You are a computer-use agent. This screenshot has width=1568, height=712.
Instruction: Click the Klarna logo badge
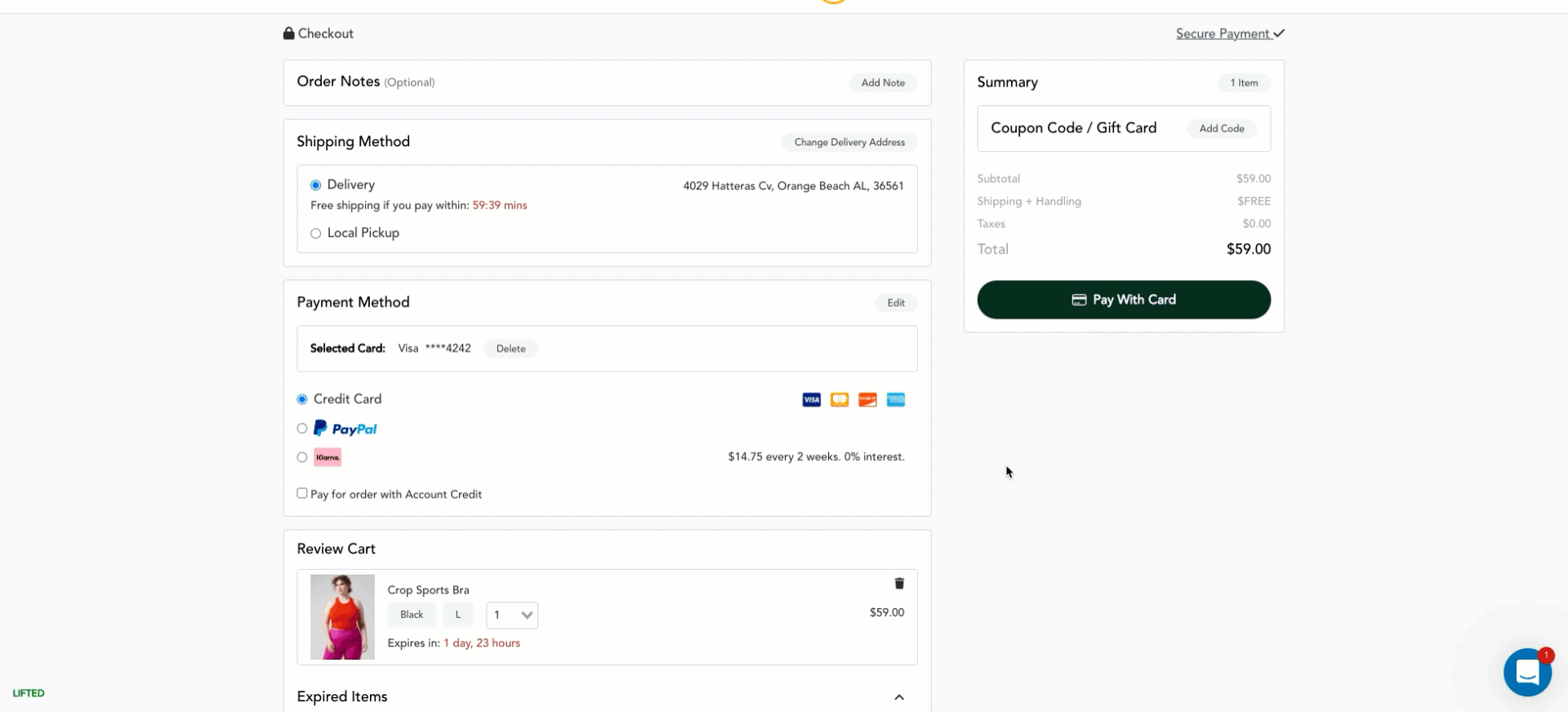[327, 457]
